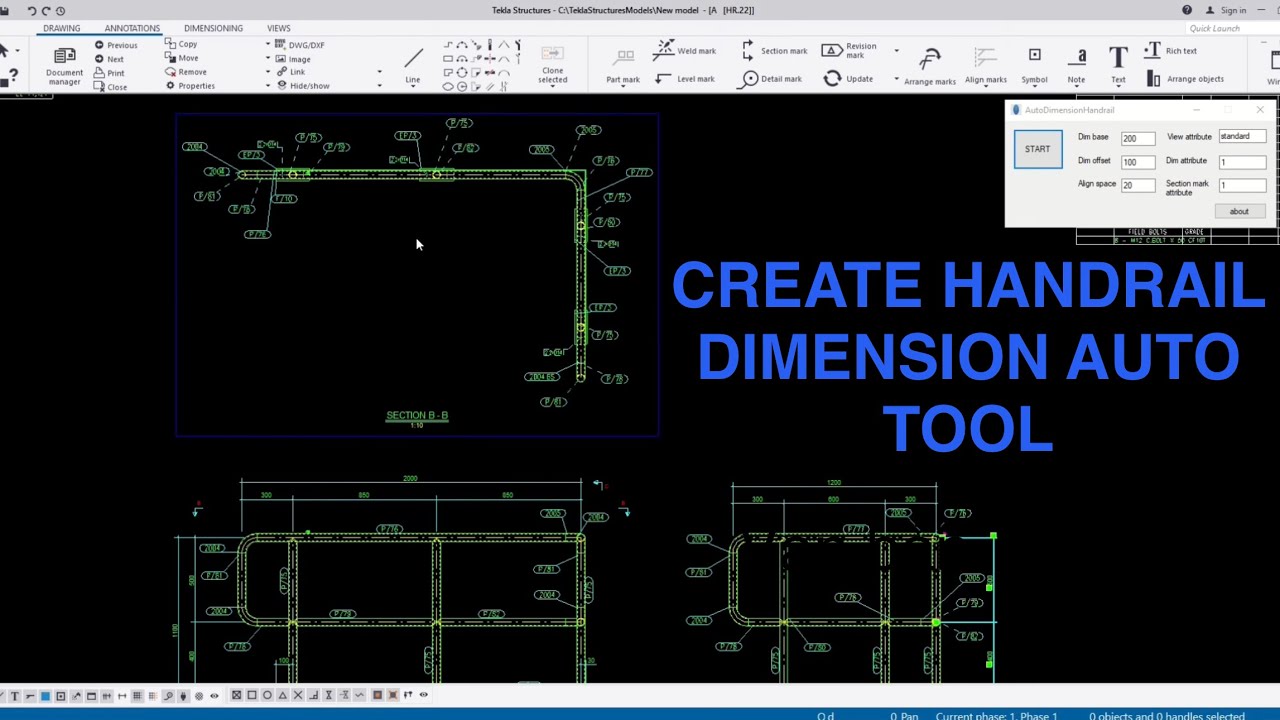Select the Text tool
Screen dimensions: 1280x720
[x=1118, y=66]
